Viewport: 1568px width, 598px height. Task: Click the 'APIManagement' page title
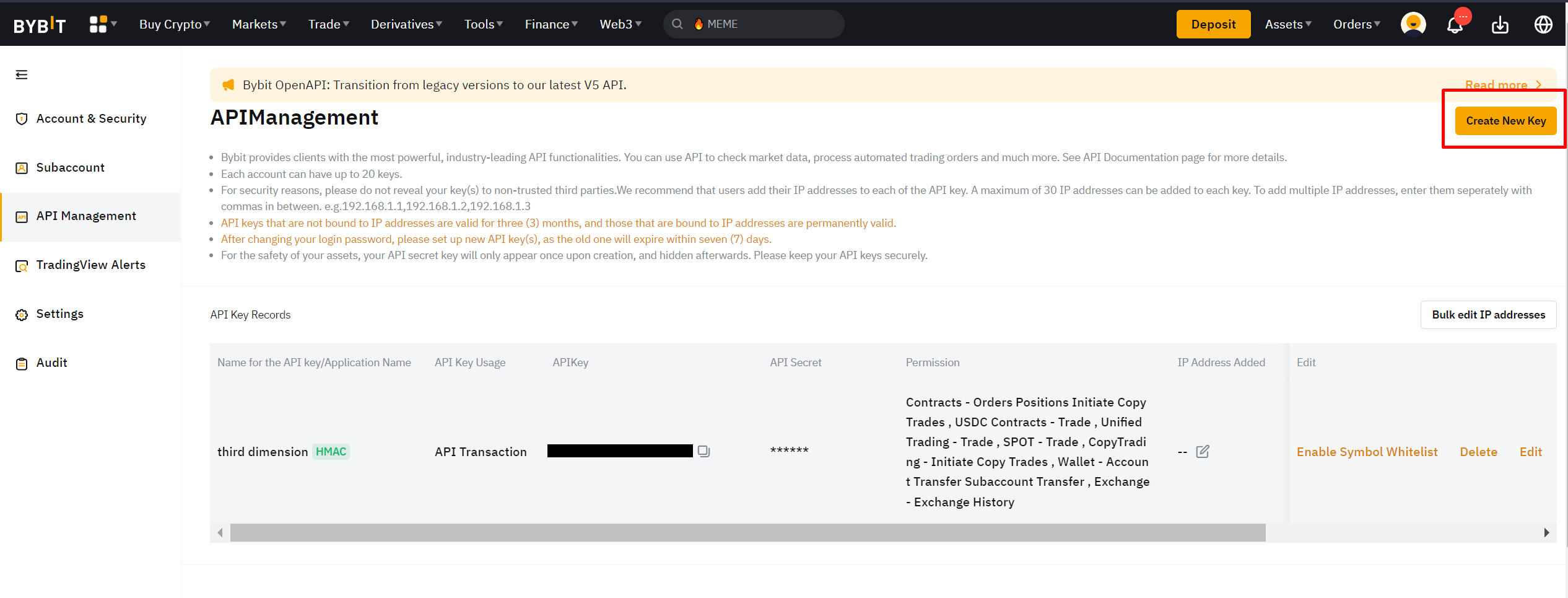(x=294, y=118)
